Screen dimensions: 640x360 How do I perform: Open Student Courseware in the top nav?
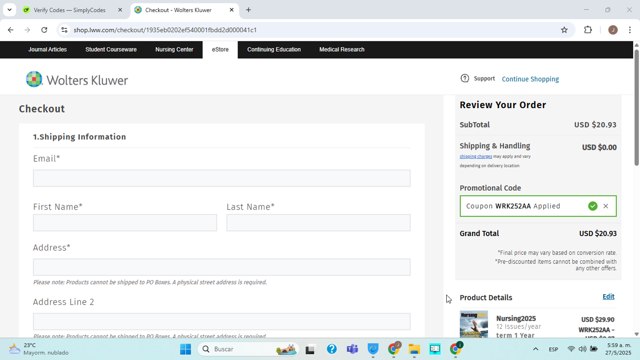(111, 49)
